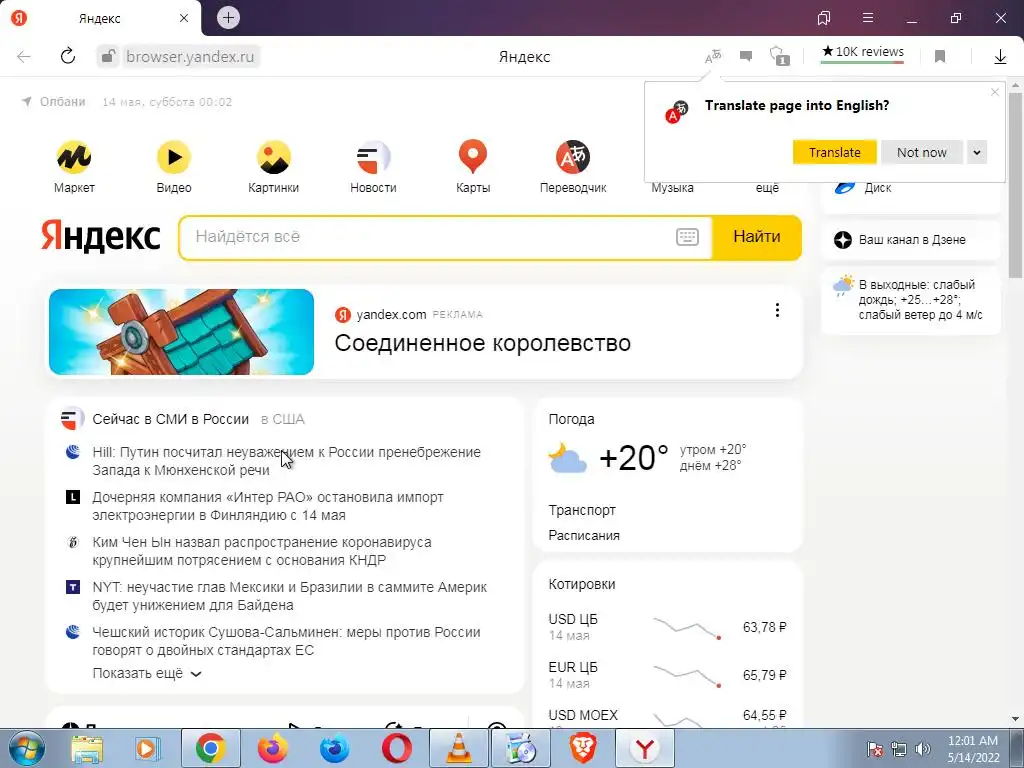Reload the page with the refresh icon
Image resolution: width=1024 pixels, height=768 pixels.
click(x=68, y=56)
